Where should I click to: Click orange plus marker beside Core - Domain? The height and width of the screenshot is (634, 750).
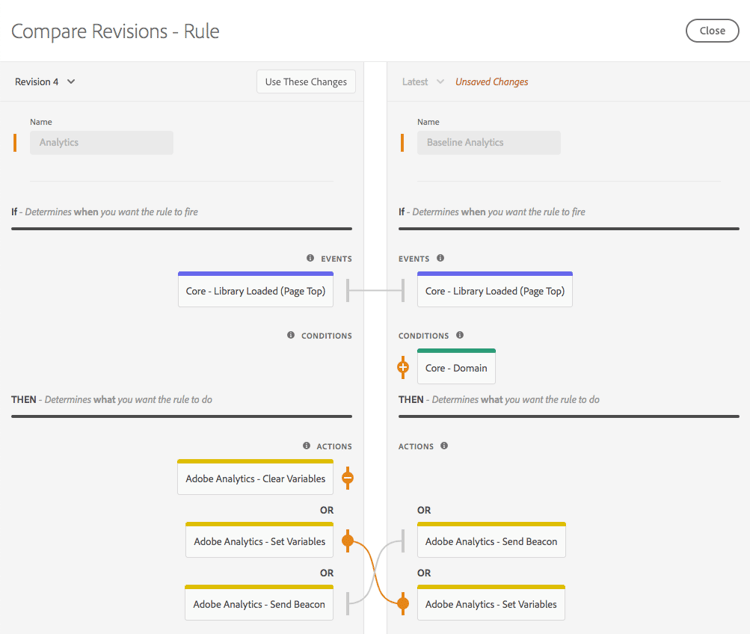click(403, 367)
